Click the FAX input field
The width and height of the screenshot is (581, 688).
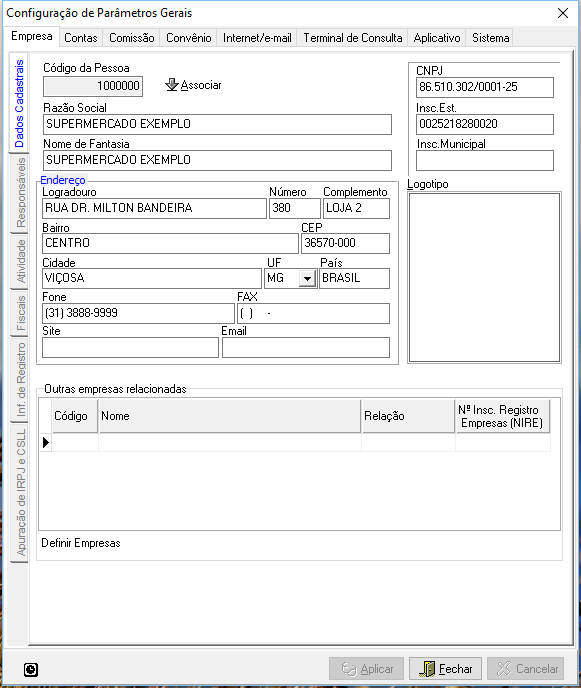click(313, 313)
